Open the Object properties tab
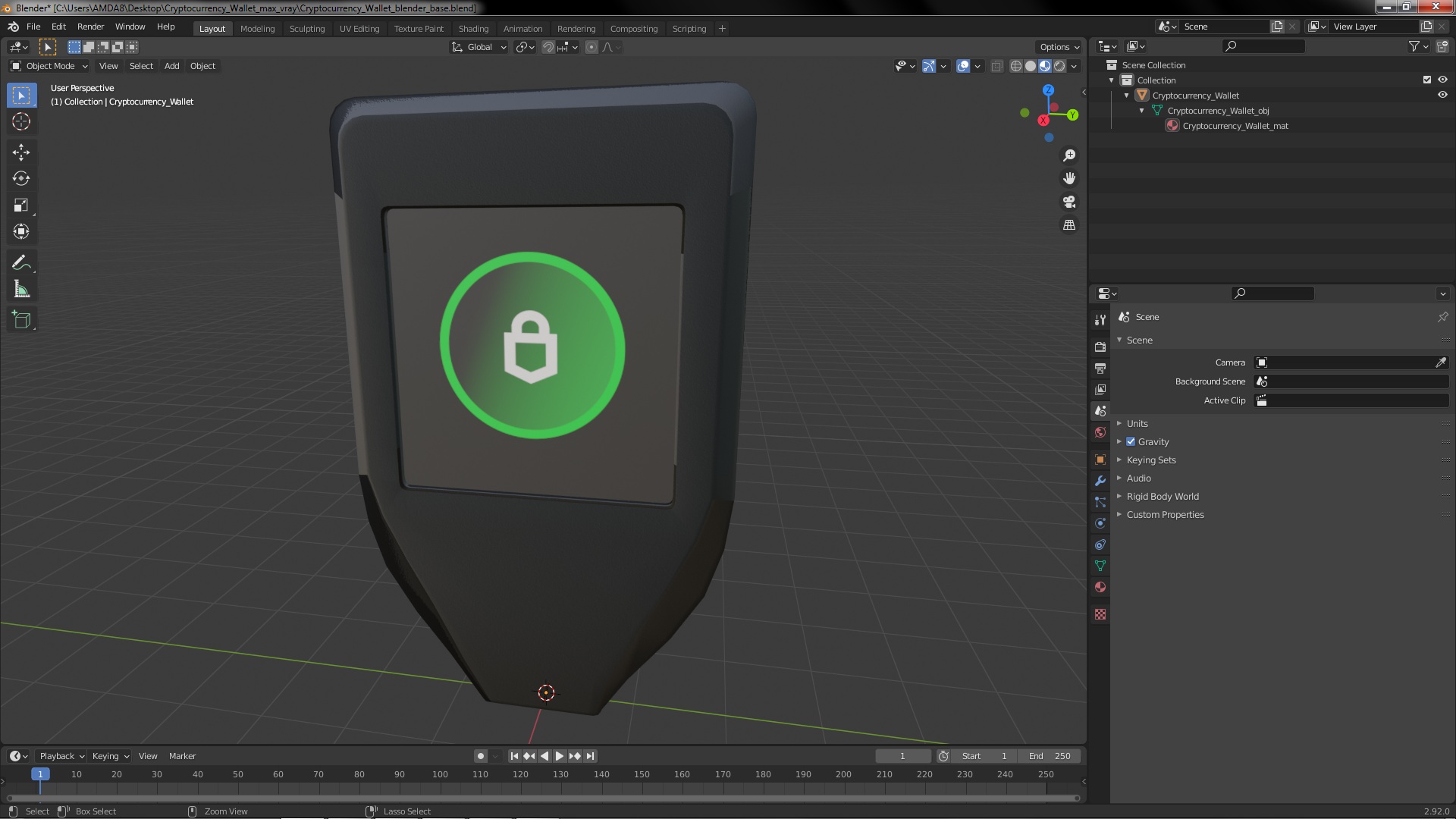Image resolution: width=1456 pixels, height=819 pixels. coord(1100,460)
